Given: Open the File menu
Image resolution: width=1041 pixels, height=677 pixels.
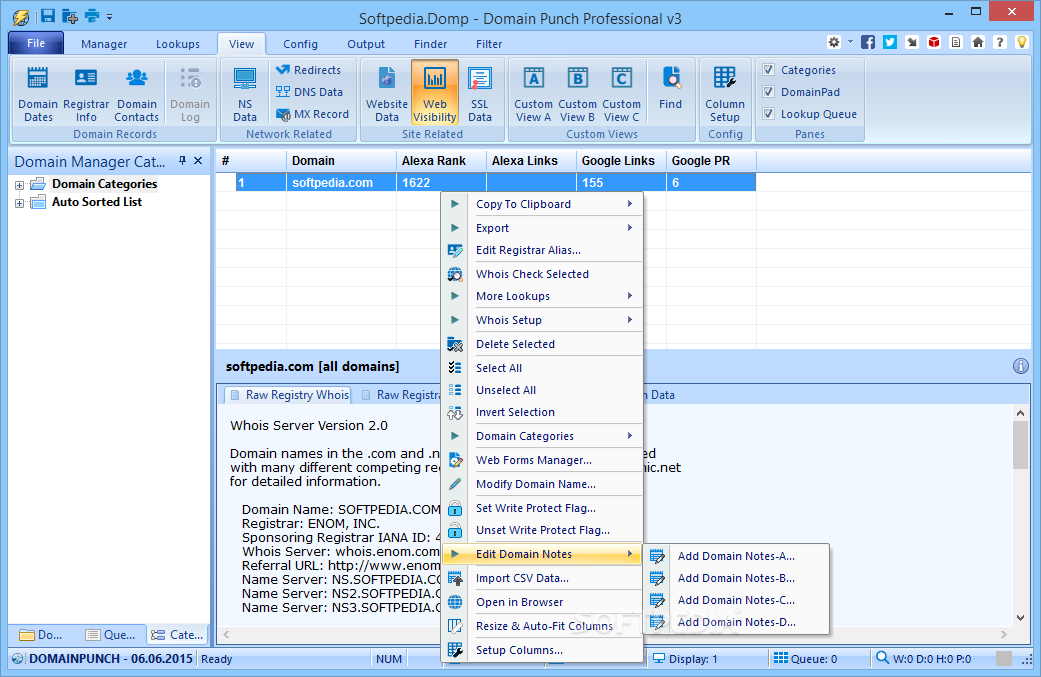Looking at the screenshot, I should (36, 43).
